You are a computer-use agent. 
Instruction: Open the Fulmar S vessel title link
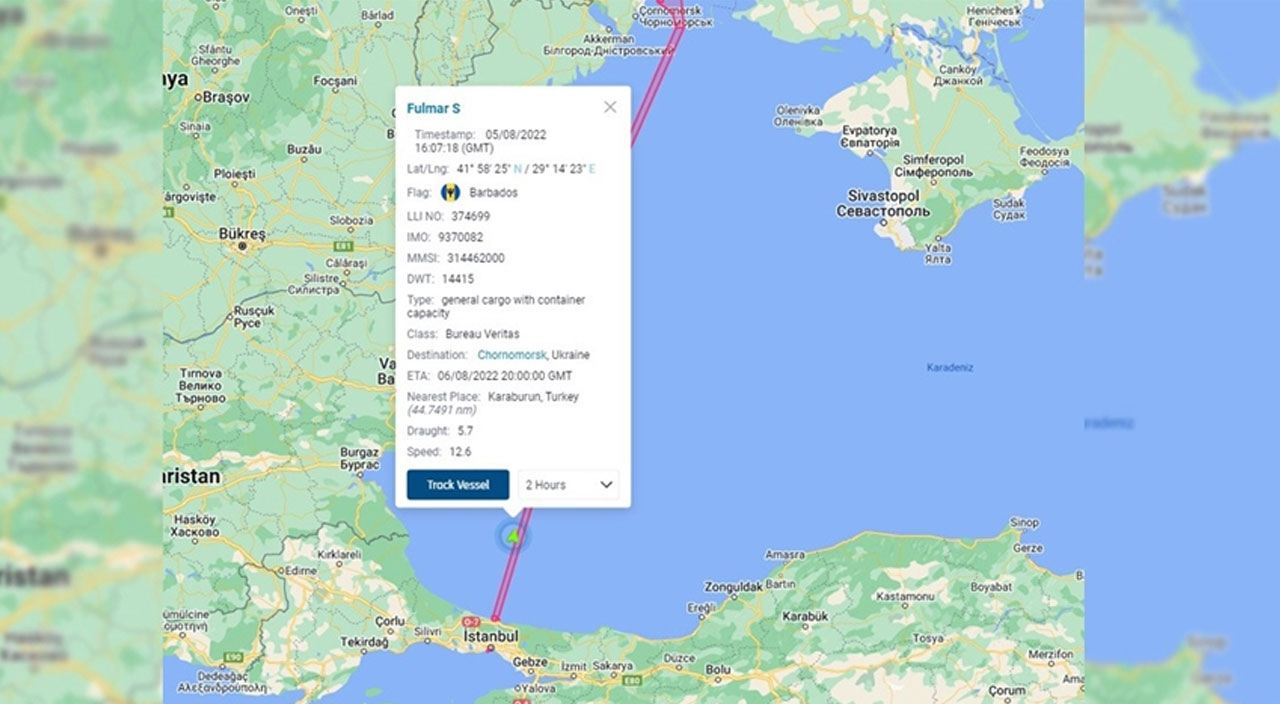[x=433, y=108]
